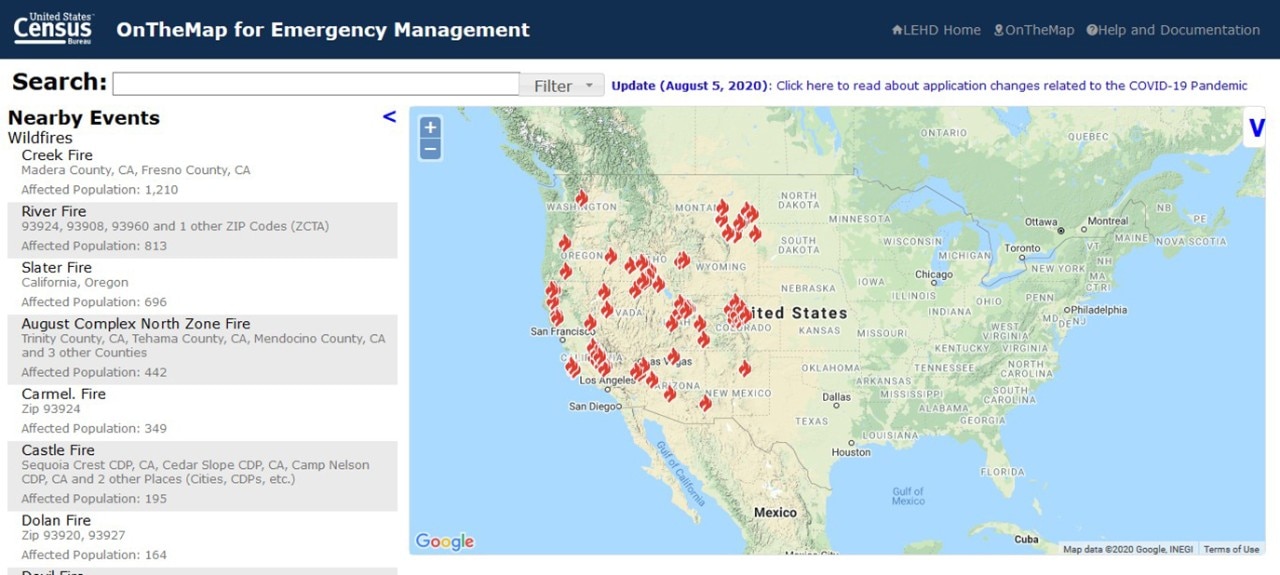Click the wildfire icon in Washington state

[581, 198]
